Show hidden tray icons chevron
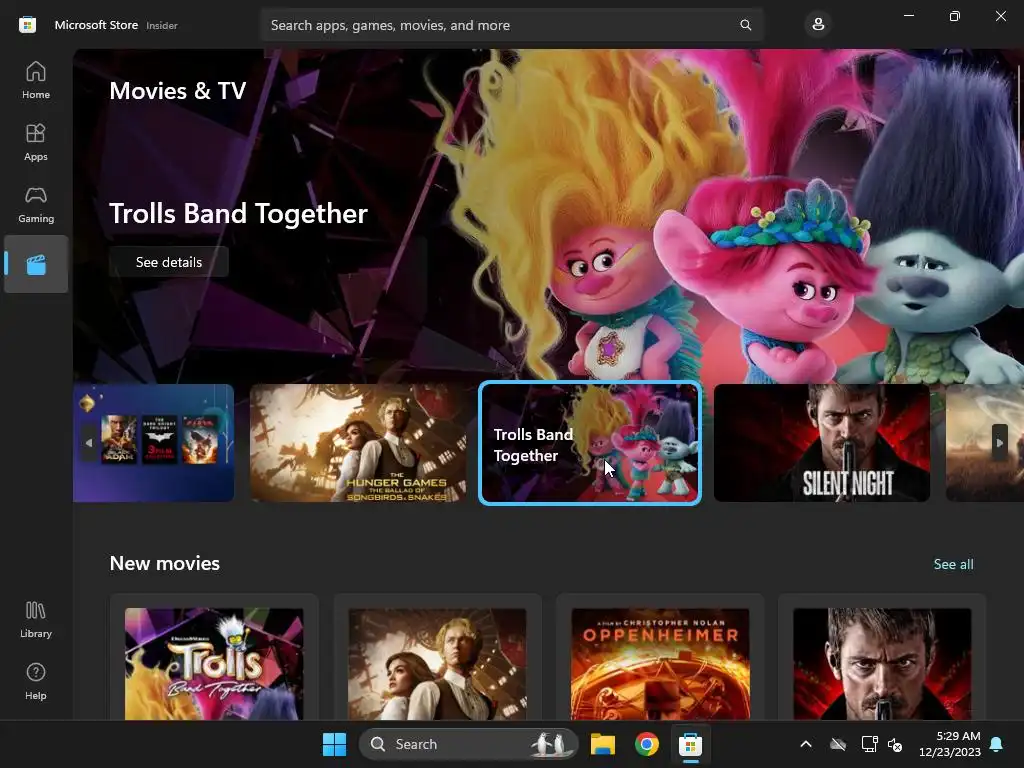Image resolution: width=1024 pixels, height=768 pixels. coord(806,744)
